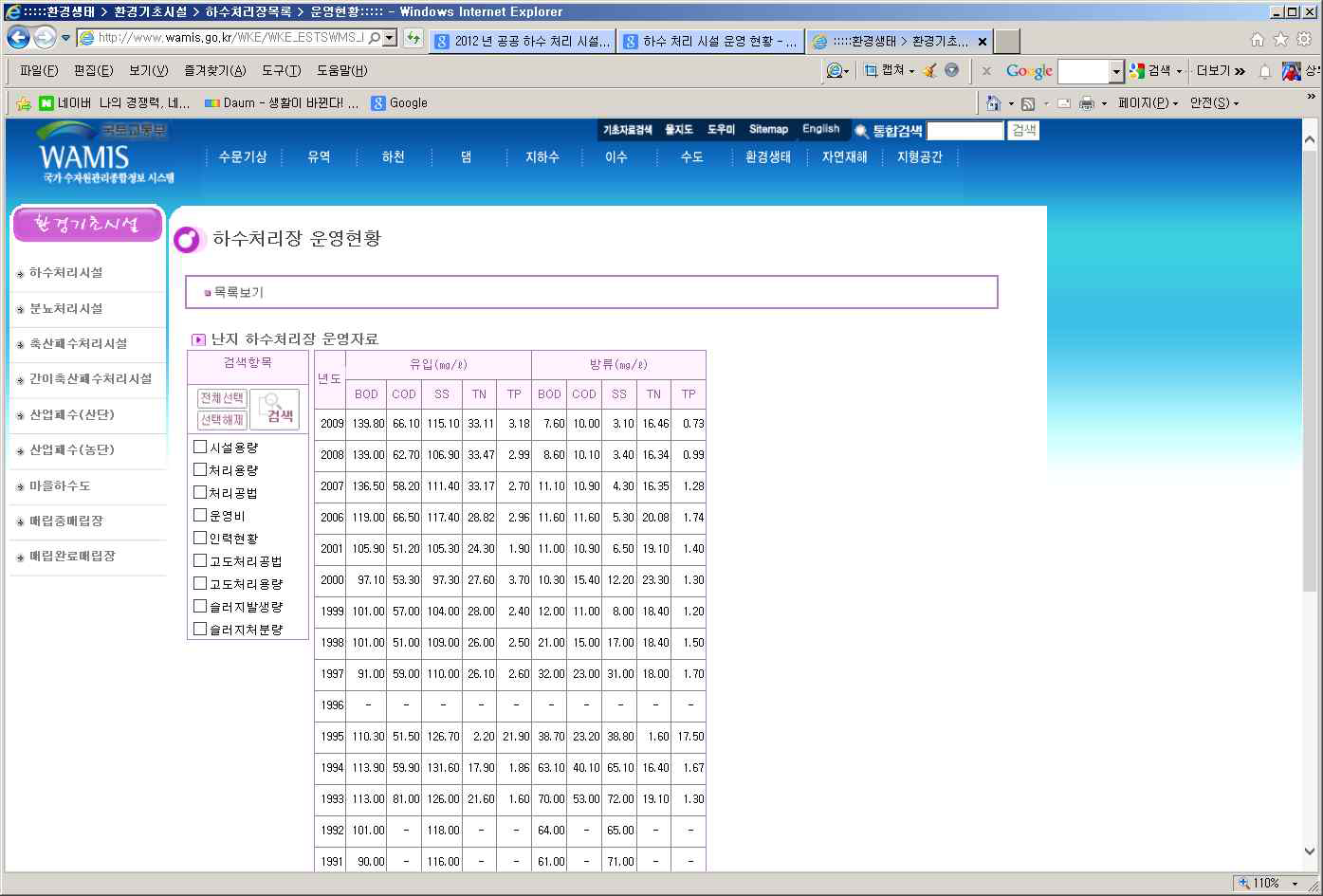Click the zoom level magnifier in status bar
Image resolution: width=1323 pixels, height=896 pixels.
point(1244,883)
